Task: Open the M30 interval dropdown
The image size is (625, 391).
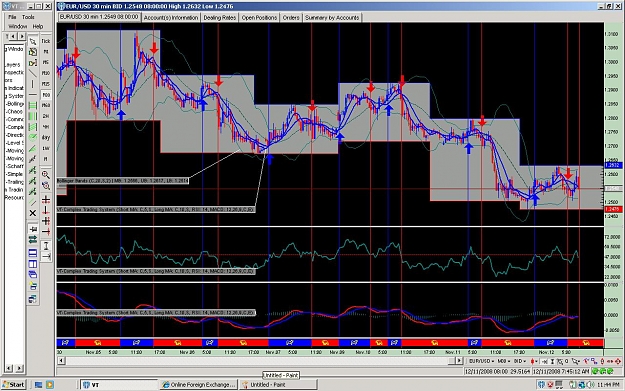Action: 504,361
